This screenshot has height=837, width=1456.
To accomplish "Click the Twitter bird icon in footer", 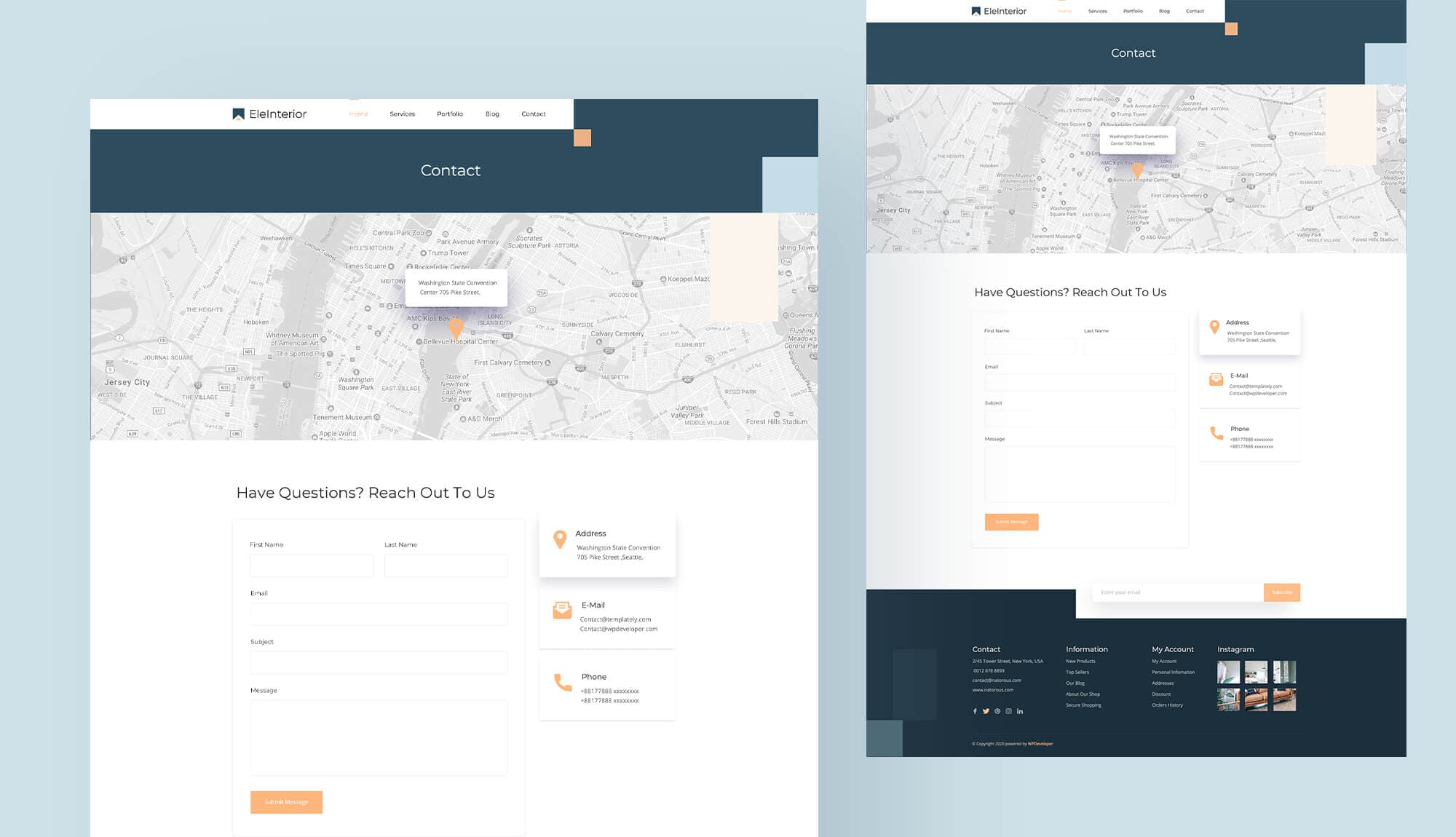I will point(986,711).
